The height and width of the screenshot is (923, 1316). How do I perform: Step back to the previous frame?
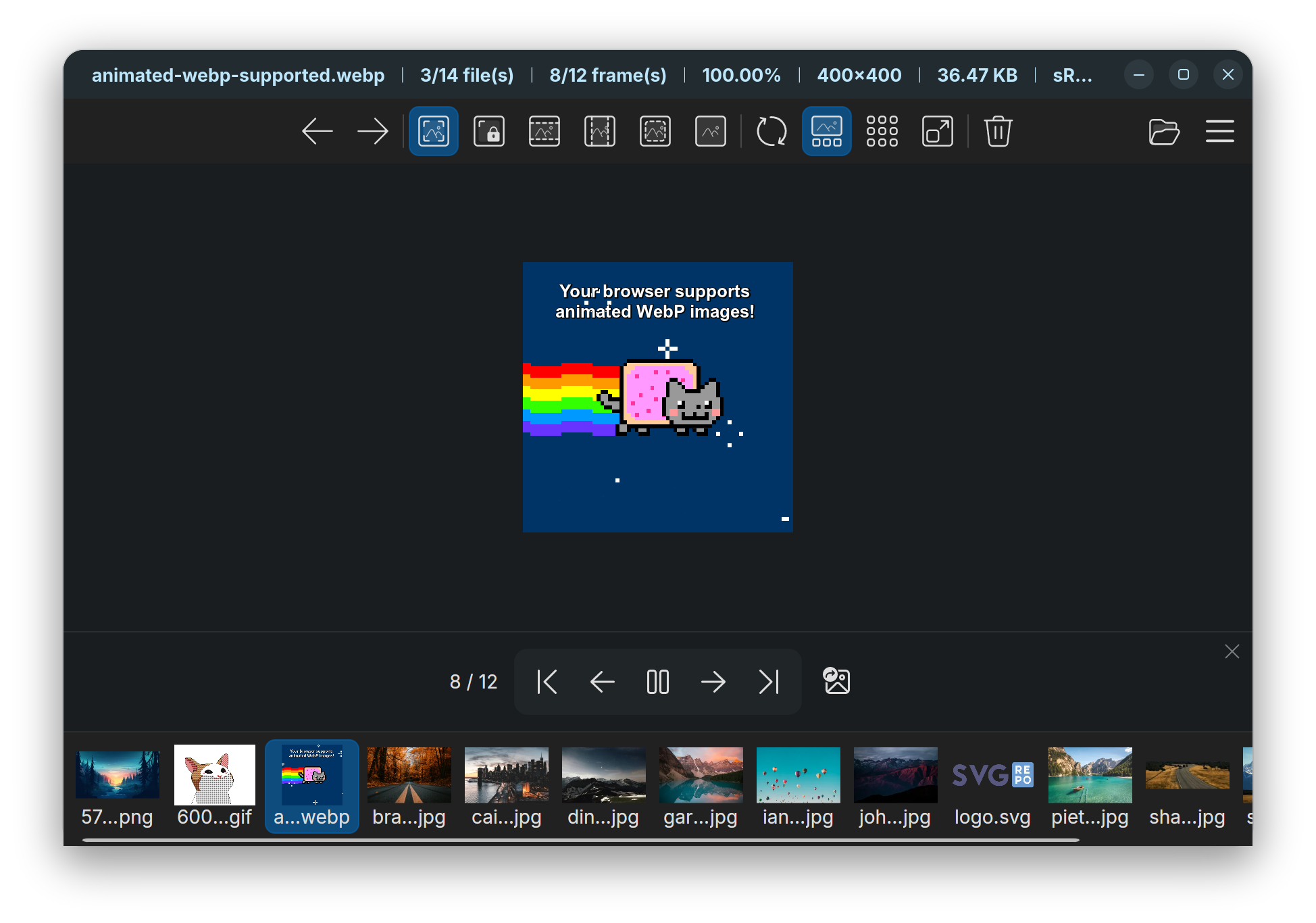(603, 682)
